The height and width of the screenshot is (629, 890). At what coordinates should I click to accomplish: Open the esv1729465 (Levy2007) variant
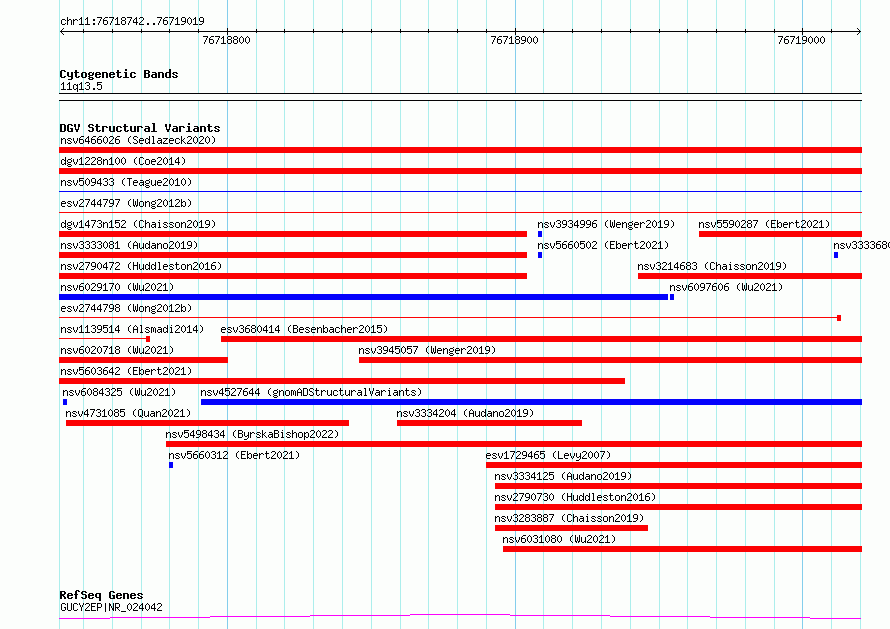click(x=548, y=455)
